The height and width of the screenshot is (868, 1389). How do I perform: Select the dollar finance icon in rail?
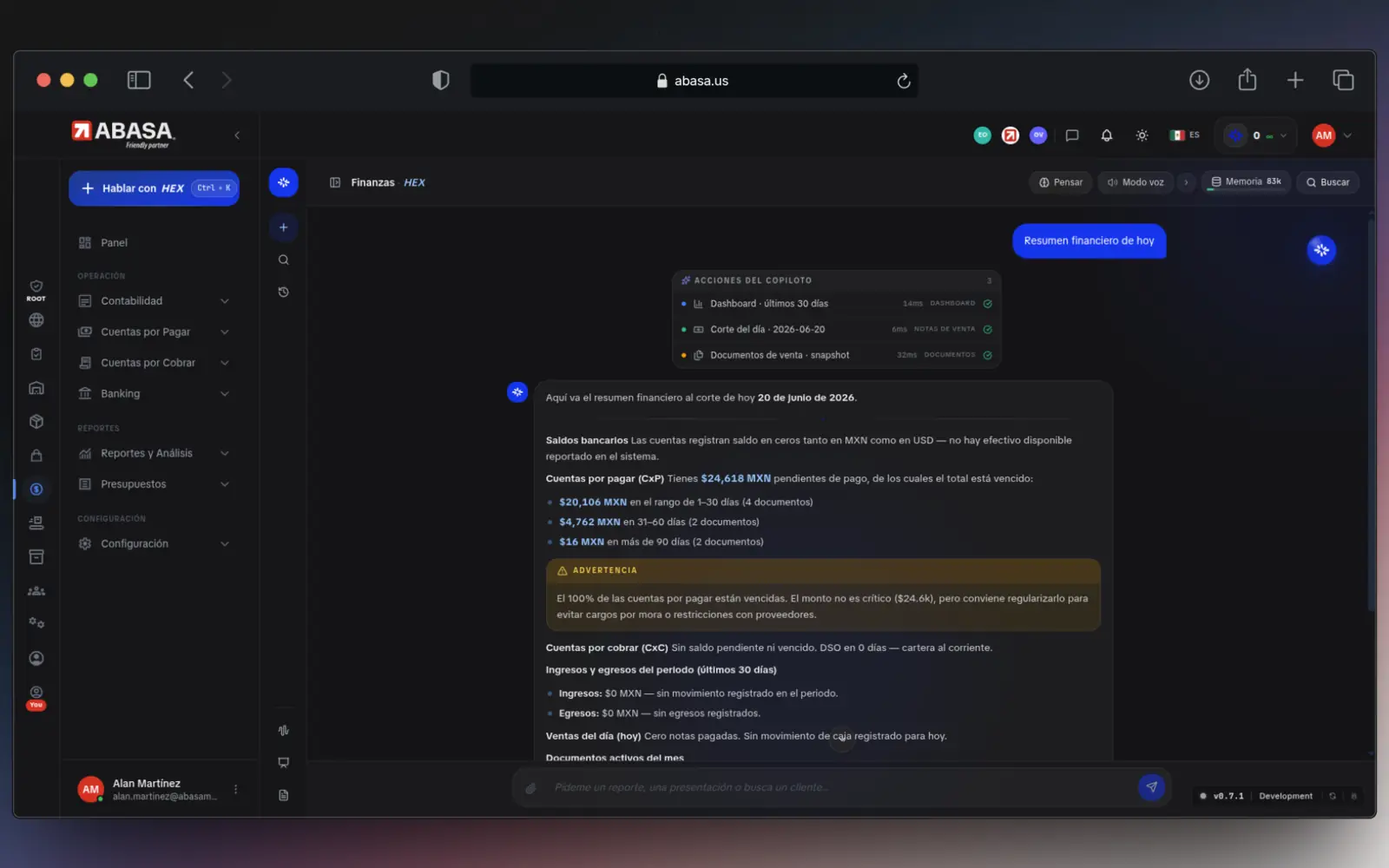(x=36, y=490)
